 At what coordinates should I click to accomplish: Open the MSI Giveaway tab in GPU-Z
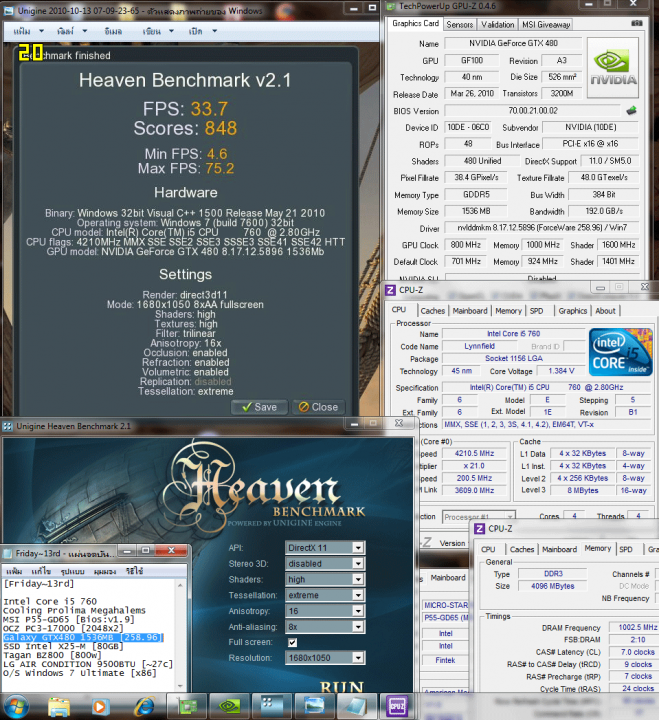coord(546,25)
